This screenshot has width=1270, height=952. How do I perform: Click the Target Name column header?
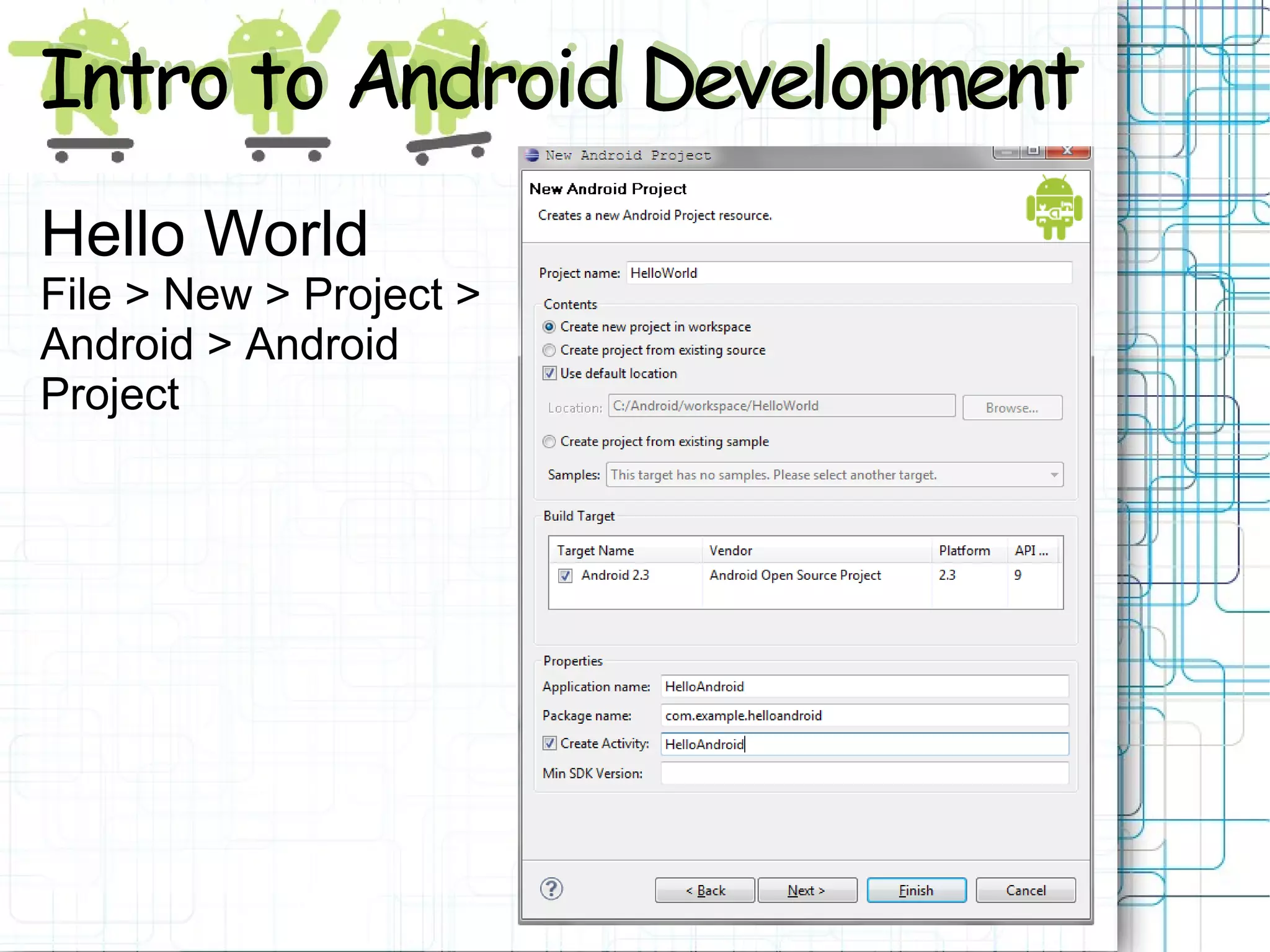coord(626,550)
